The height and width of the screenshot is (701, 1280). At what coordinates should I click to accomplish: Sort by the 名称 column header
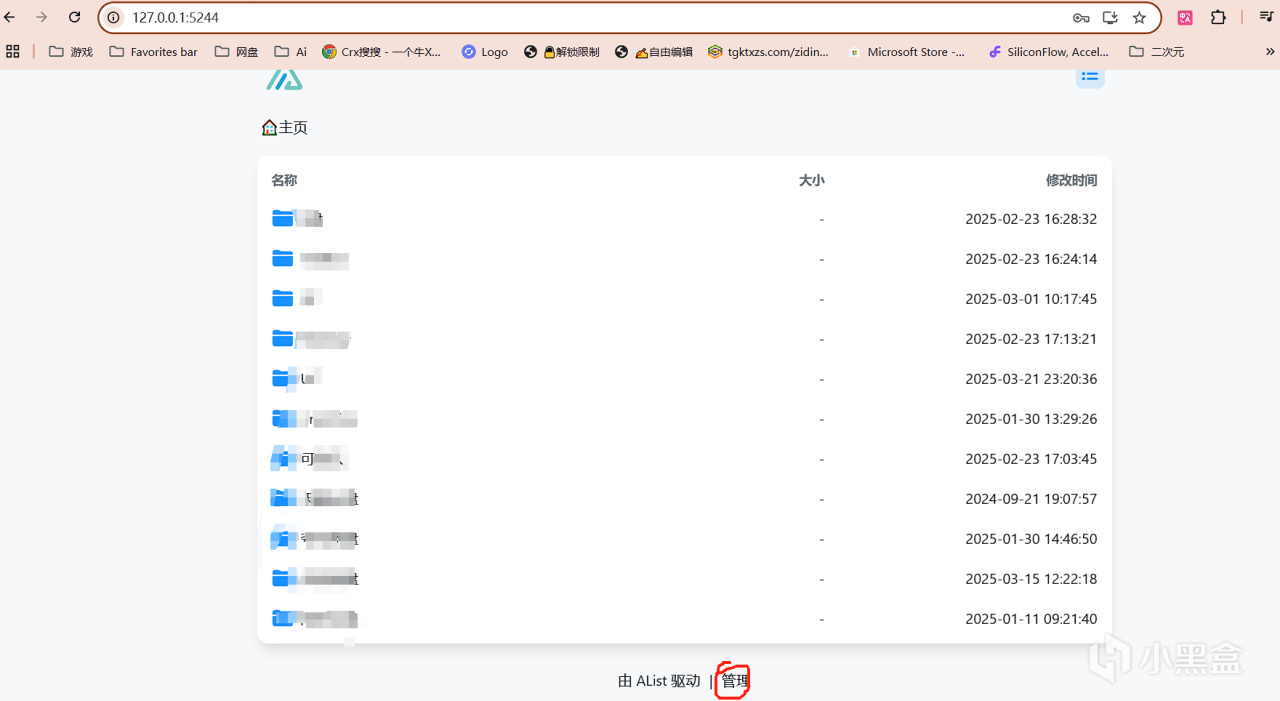click(x=284, y=180)
